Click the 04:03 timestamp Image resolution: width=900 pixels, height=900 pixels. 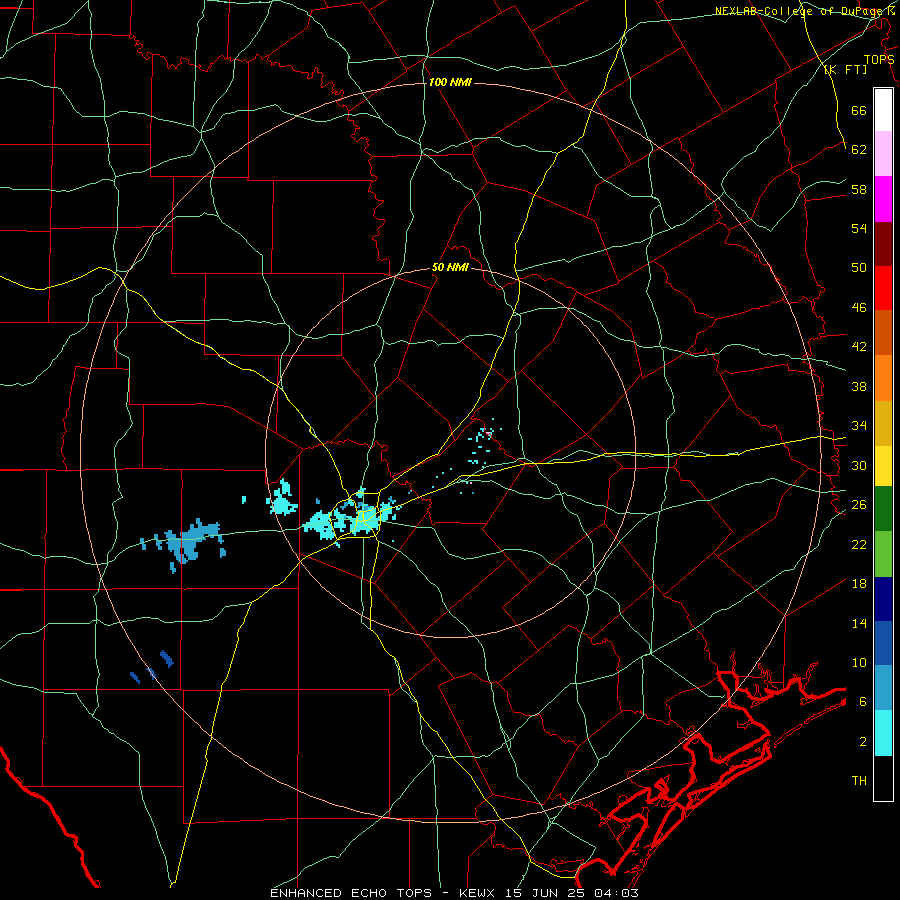(x=618, y=893)
